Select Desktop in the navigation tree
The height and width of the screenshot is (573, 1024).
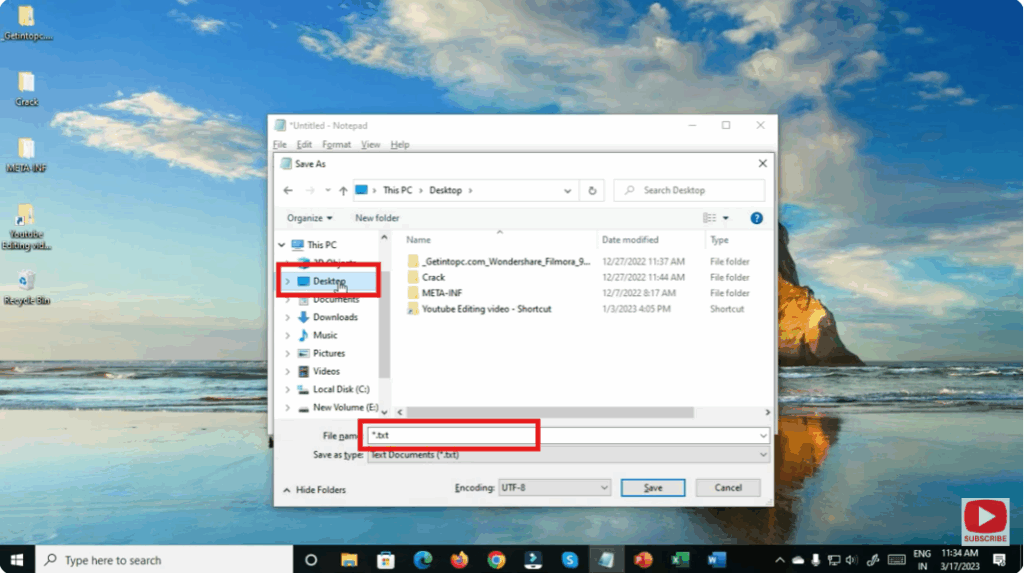click(x=328, y=281)
